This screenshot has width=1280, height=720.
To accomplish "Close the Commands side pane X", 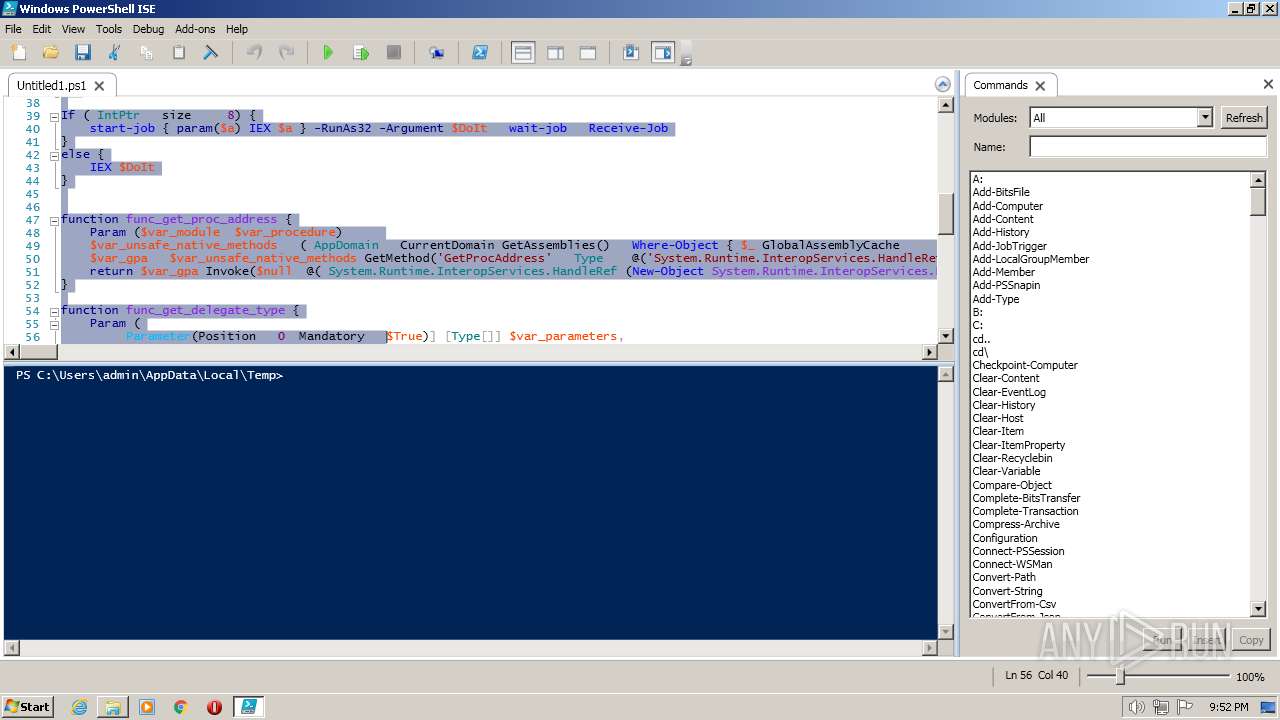I will click(x=1268, y=85).
